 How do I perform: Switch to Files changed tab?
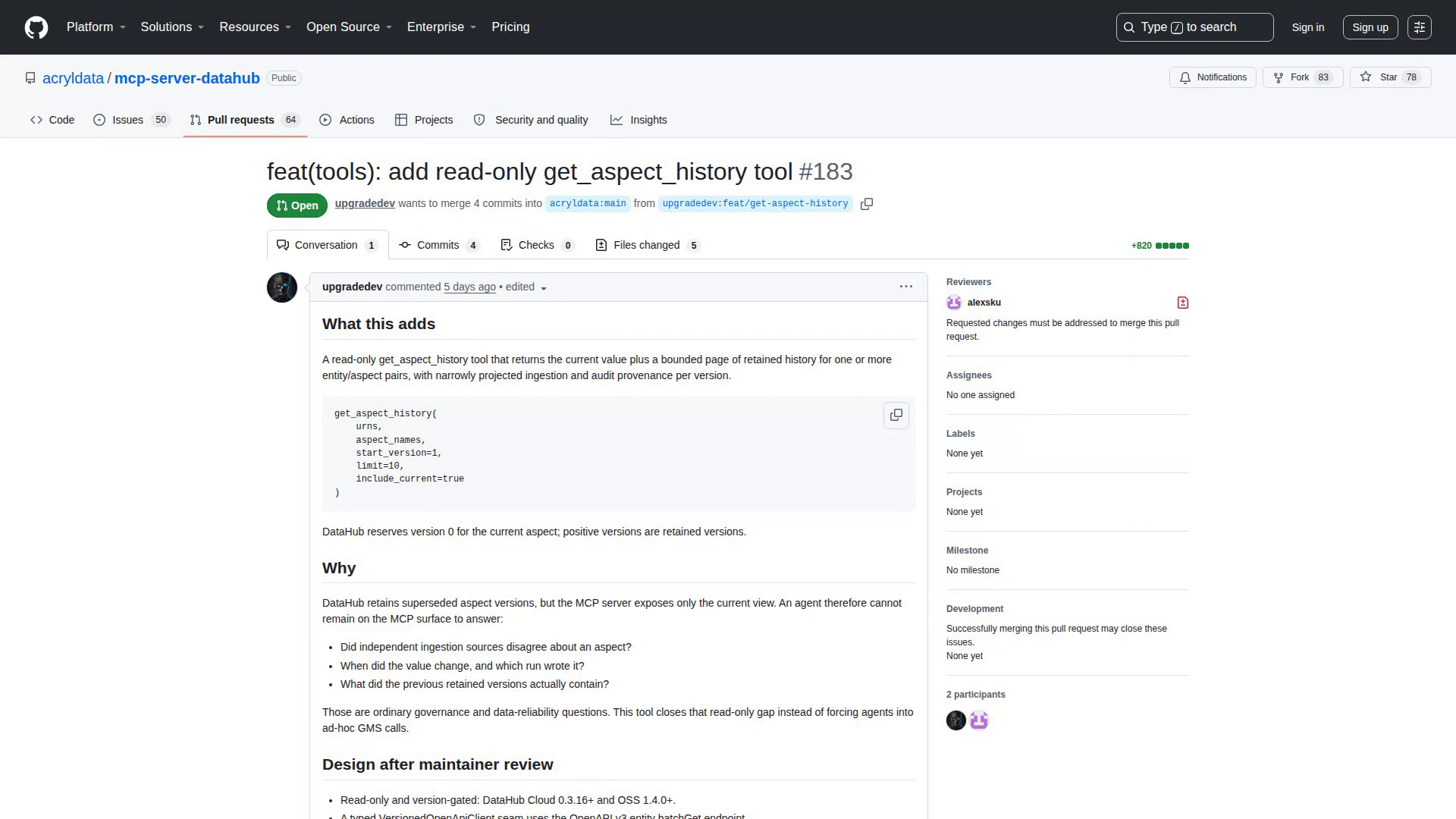click(x=648, y=245)
